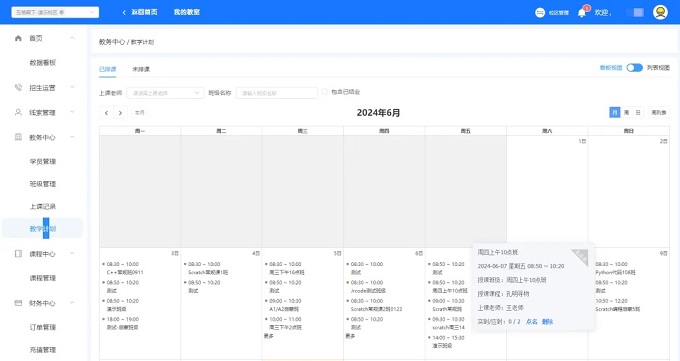680x361 pixels.
Task: Click 更多 under June 5
Action: point(268,336)
